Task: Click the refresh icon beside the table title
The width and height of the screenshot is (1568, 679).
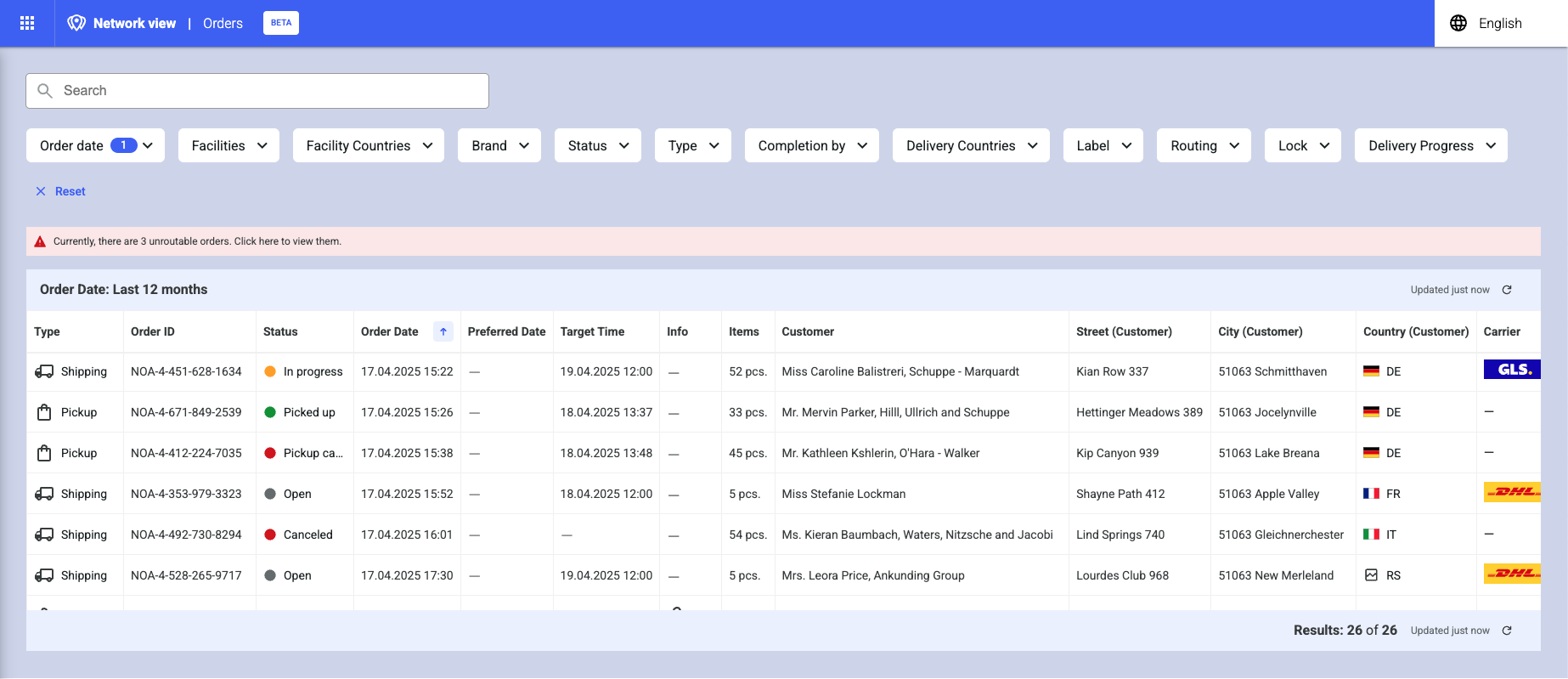Action: (1507, 290)
